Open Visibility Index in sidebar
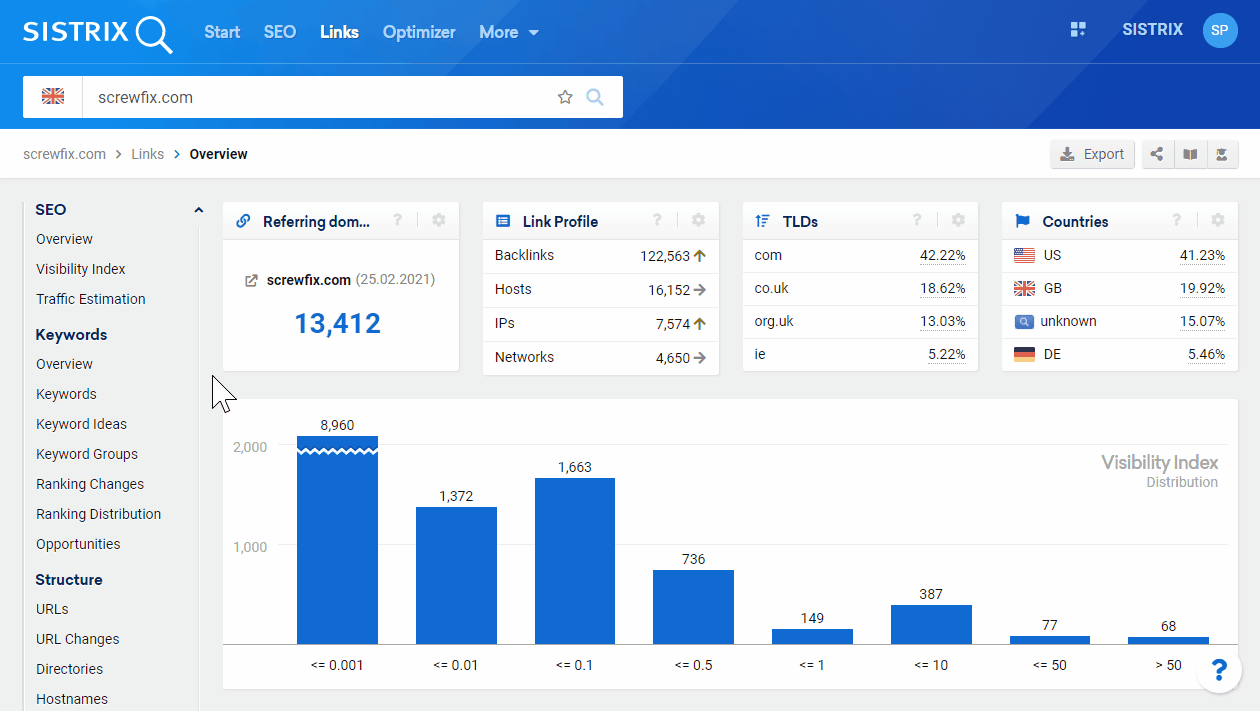This screenshot has width=1260, height=711. point(81,269)
